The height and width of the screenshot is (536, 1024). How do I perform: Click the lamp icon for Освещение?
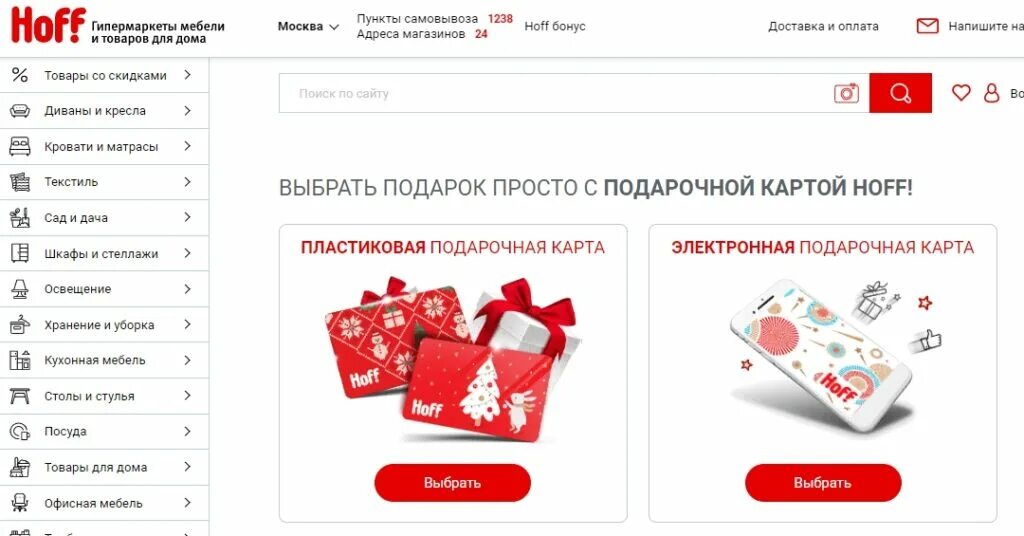(x=20, y=289)
